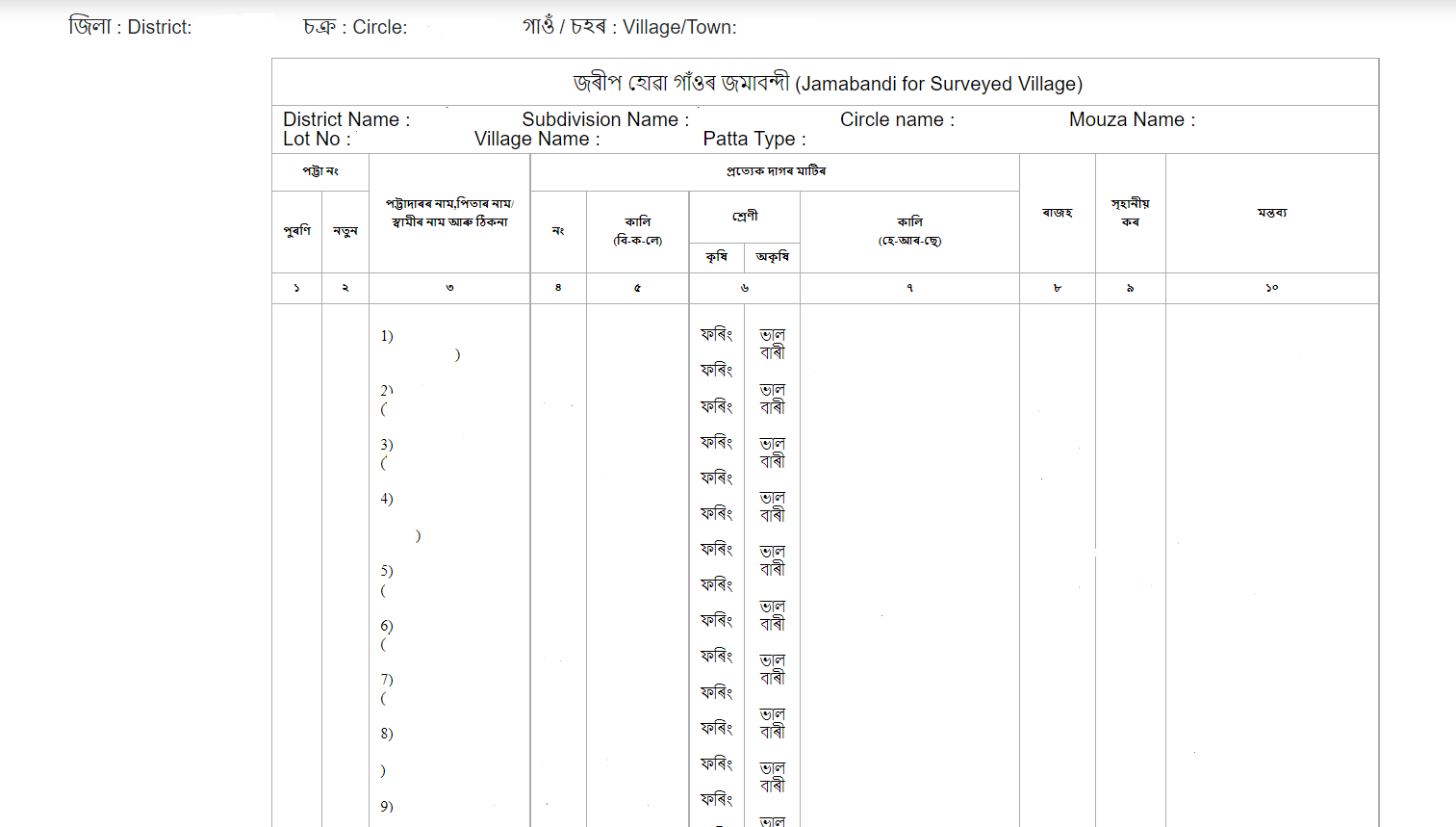Click the 'জিলা : District:' label
This screenshot has width=1456, height=827.
tap(130, 27)
